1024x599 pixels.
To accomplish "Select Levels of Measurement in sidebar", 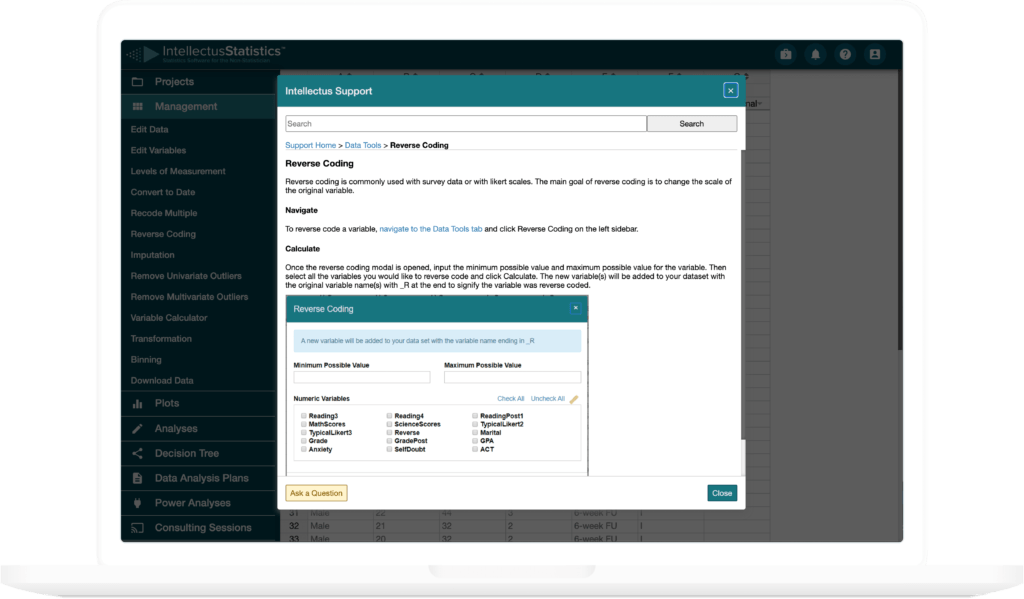I will tap(178, 171).
